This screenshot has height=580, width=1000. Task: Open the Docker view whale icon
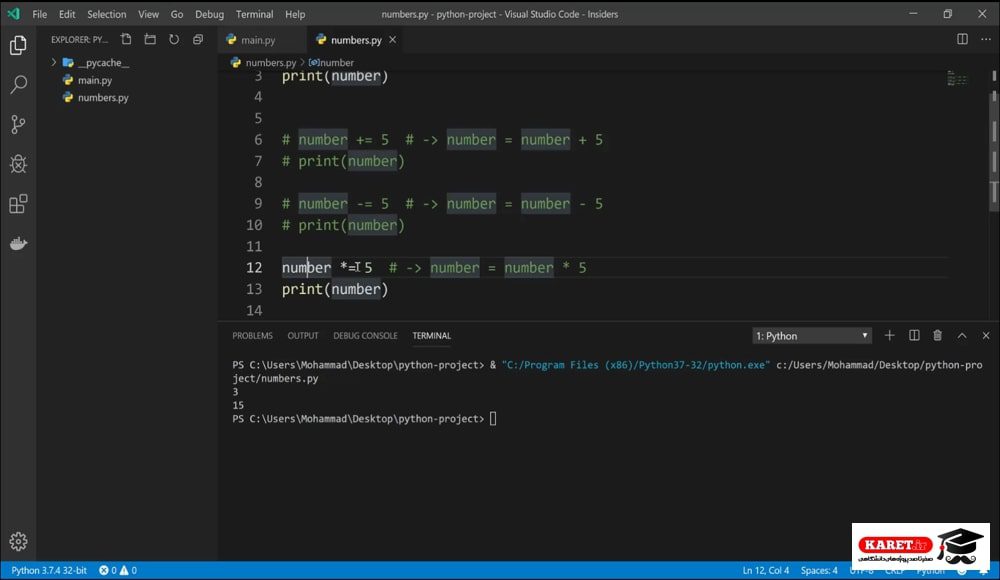pyautogui.click(x=18, y=244)
